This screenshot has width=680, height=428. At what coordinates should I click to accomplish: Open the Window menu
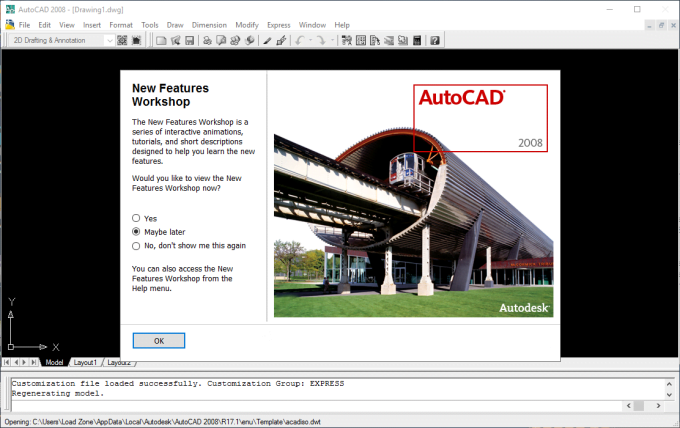312,25
